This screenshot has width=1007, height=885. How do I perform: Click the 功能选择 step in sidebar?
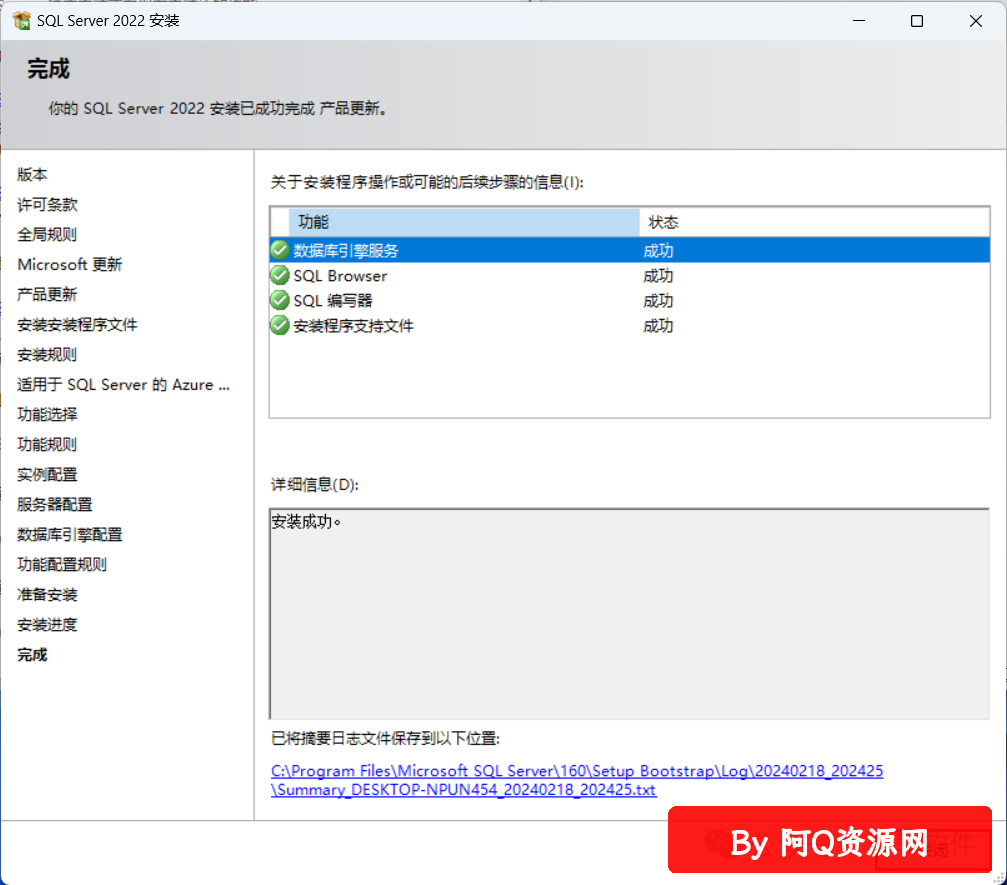(x=47, y=414)
